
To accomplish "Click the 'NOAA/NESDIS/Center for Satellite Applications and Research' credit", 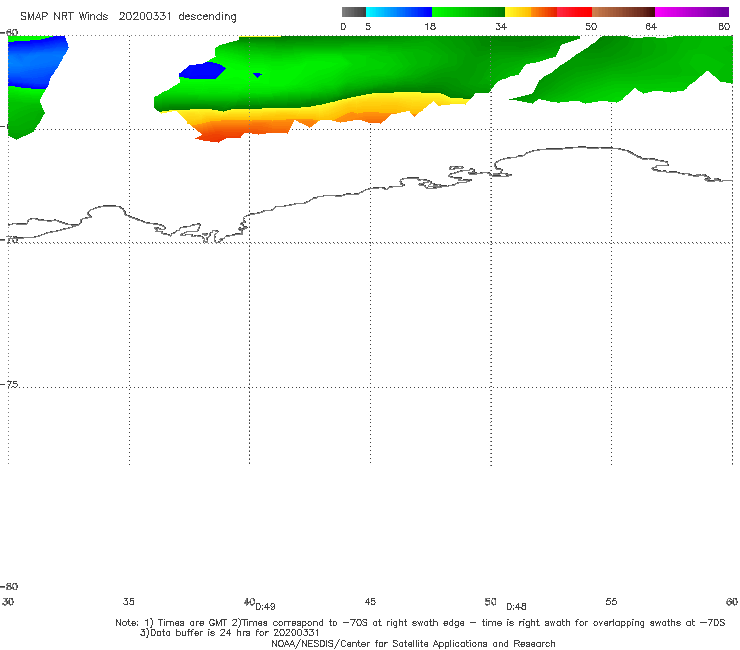I will (413, 643).
